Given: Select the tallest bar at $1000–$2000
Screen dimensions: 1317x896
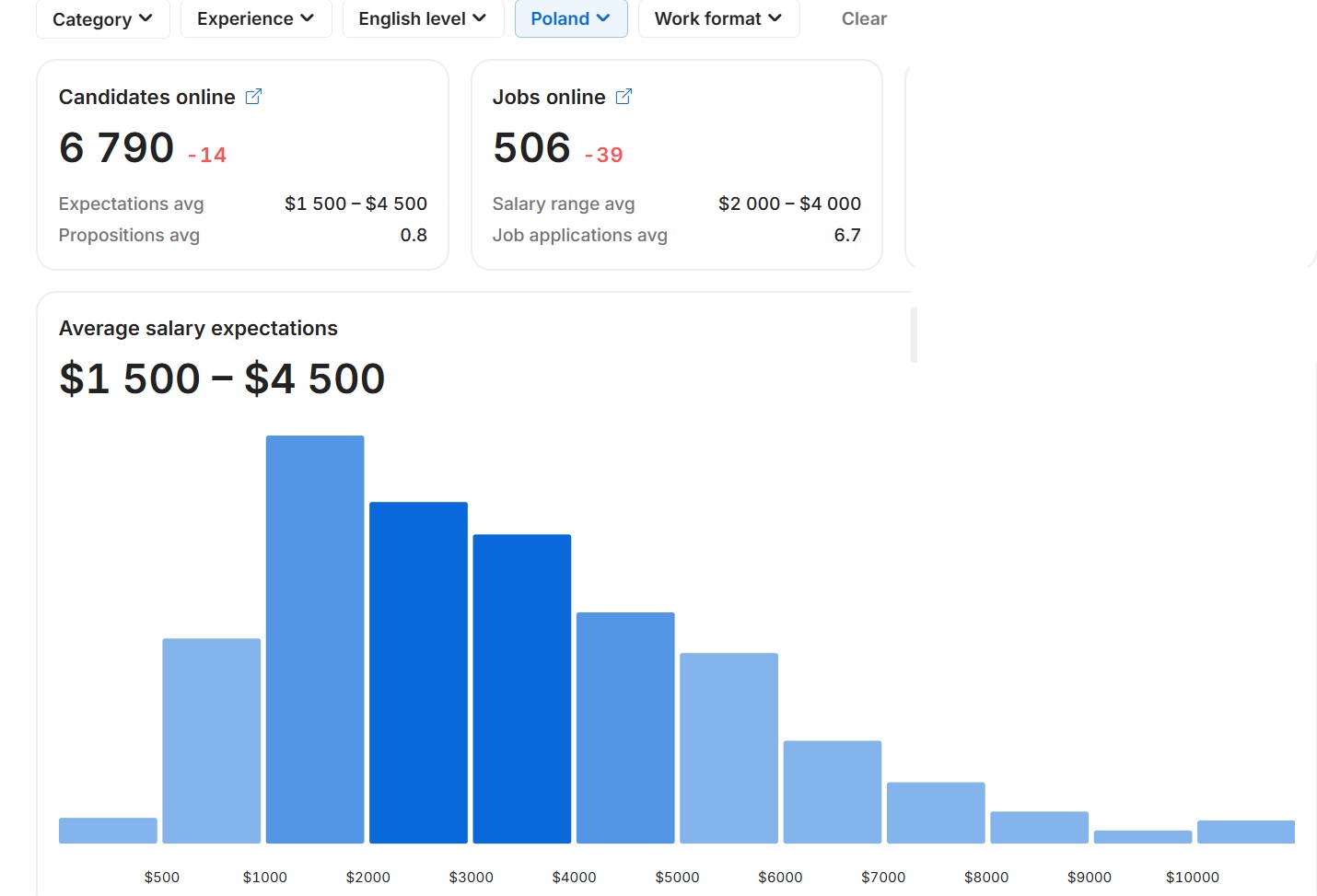Looking at the screenshot, I should coord(315,639).
